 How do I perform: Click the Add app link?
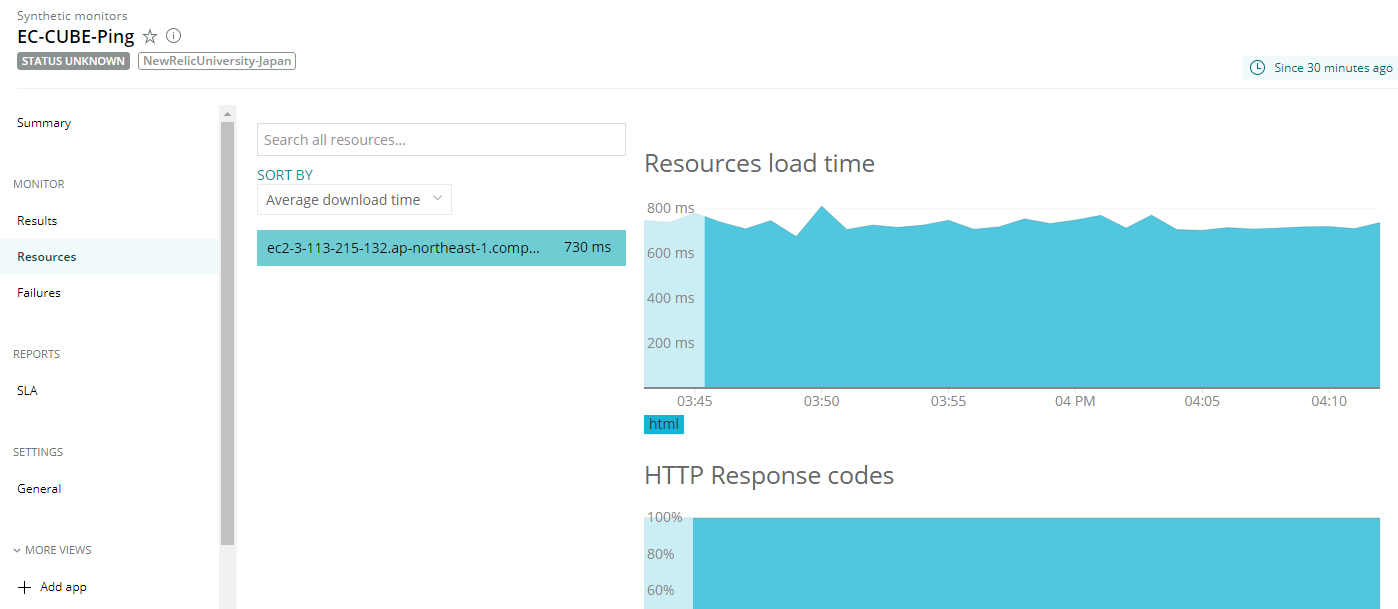(63, 587)
